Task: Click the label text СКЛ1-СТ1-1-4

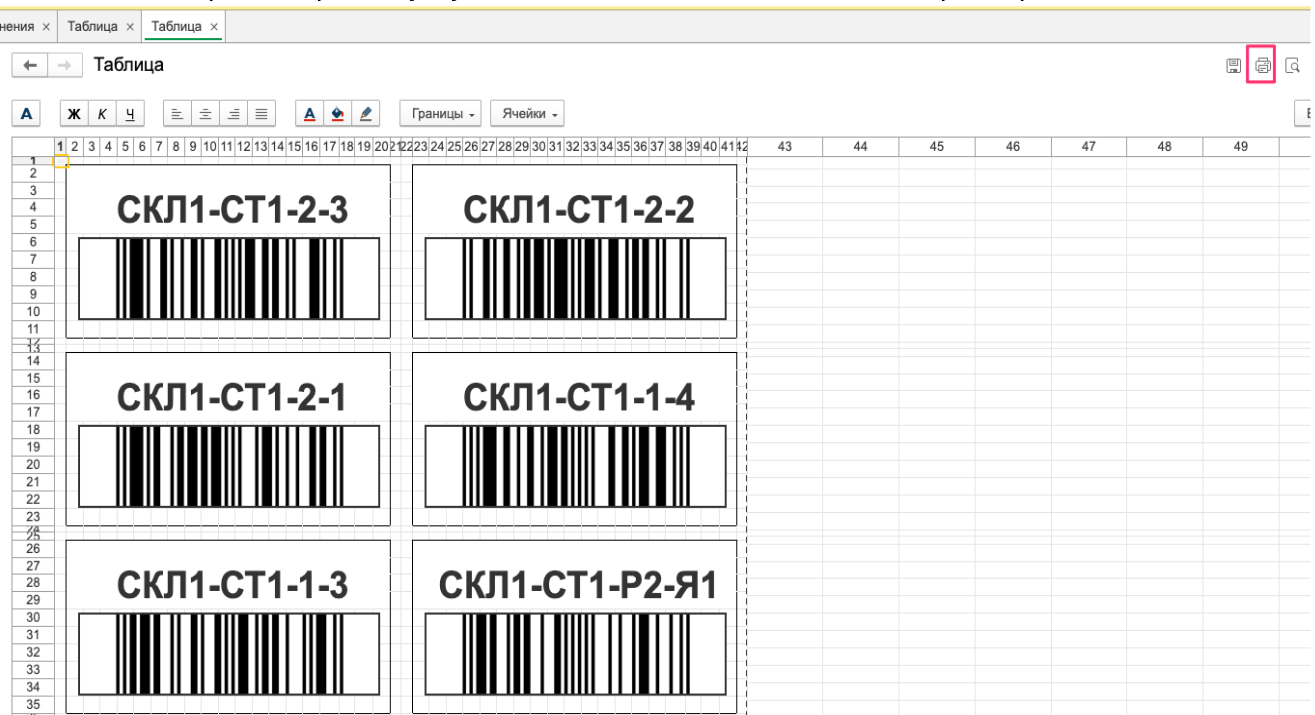Action: click(579, 397)
